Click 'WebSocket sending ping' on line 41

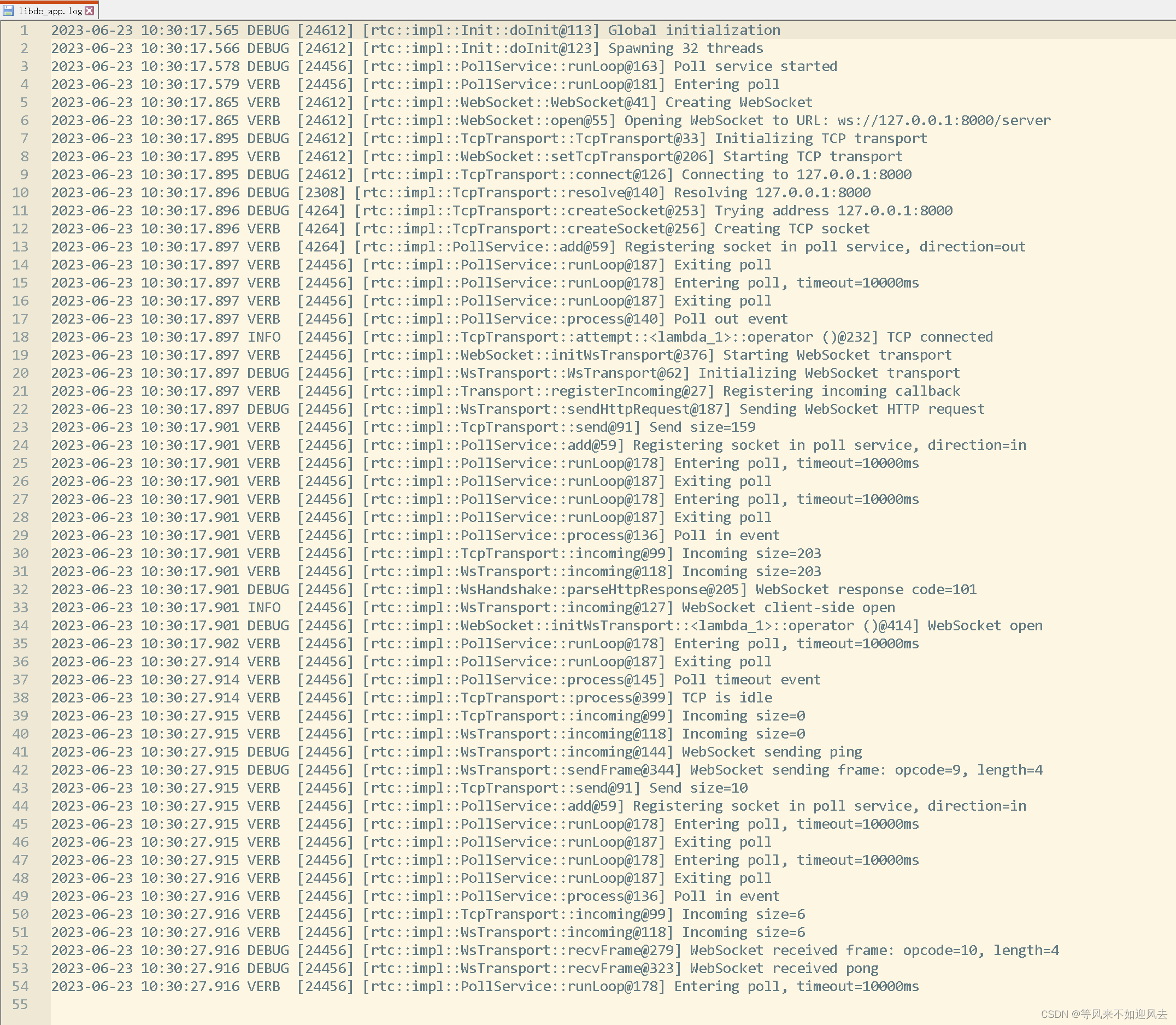click(772, 752)
